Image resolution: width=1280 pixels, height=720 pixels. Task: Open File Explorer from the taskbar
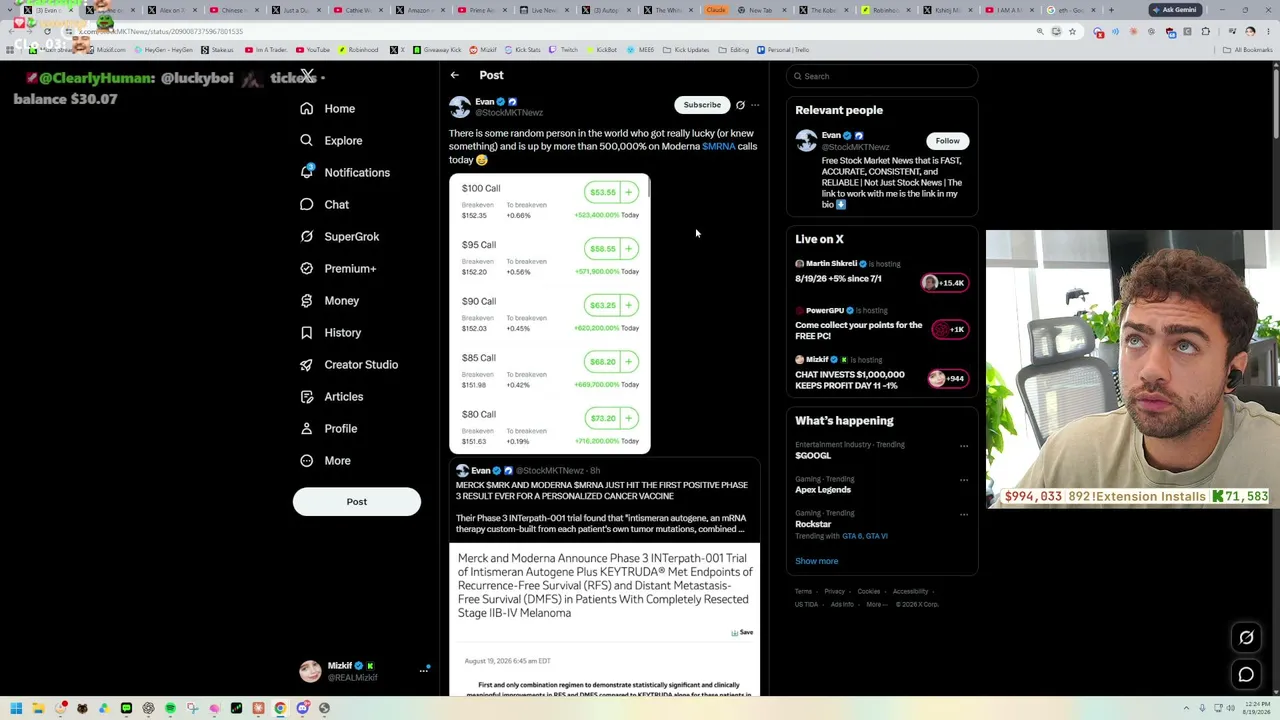click(38, 709)
